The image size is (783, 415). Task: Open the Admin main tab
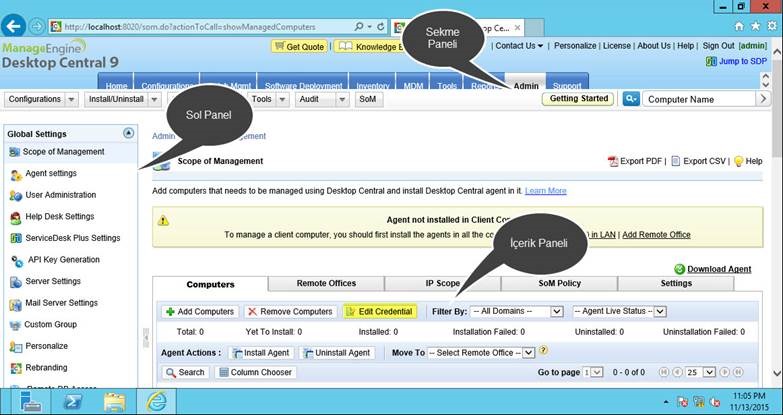point(526,82)
